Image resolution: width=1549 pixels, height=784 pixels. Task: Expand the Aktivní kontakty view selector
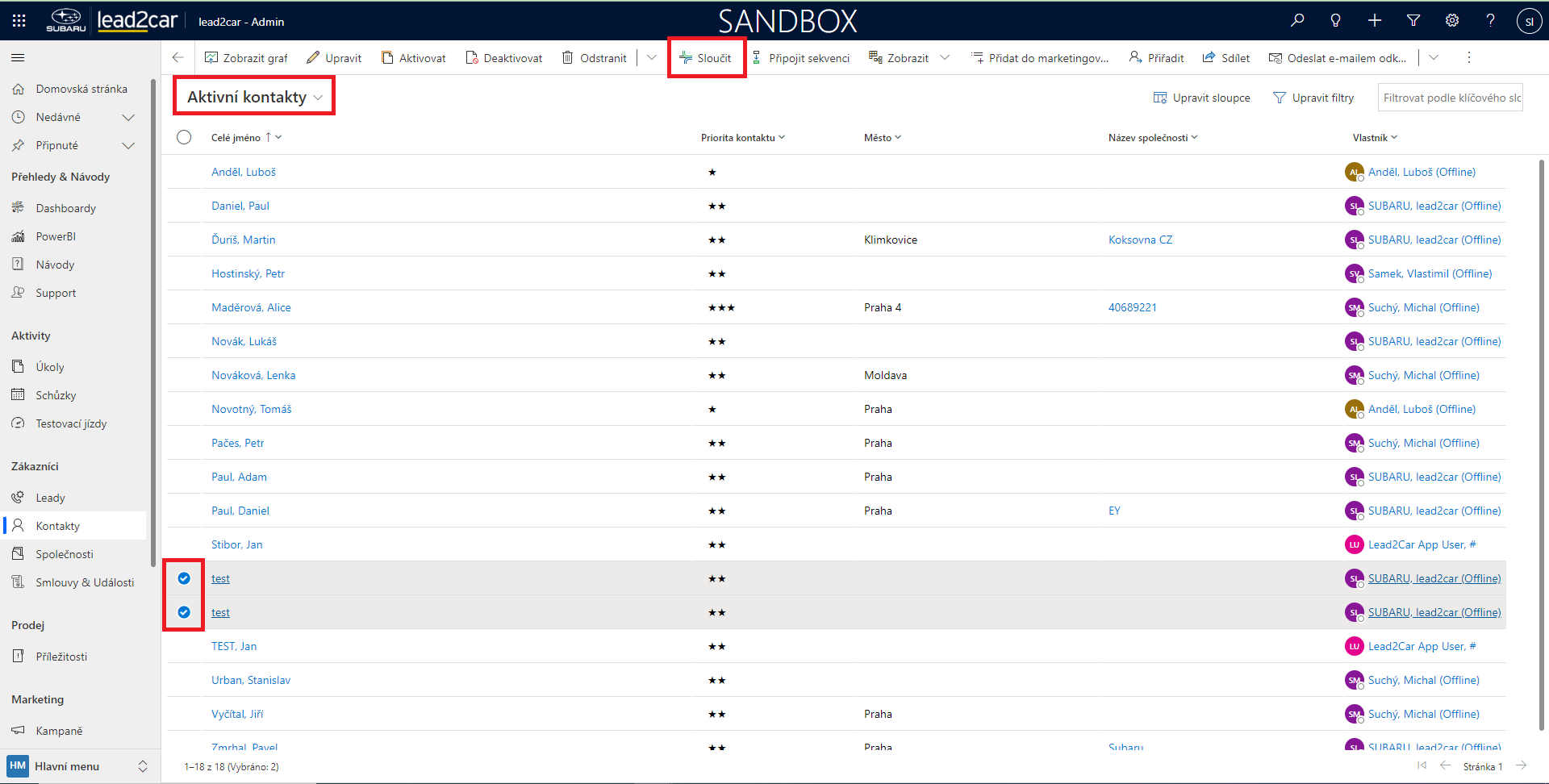point(254,97)
